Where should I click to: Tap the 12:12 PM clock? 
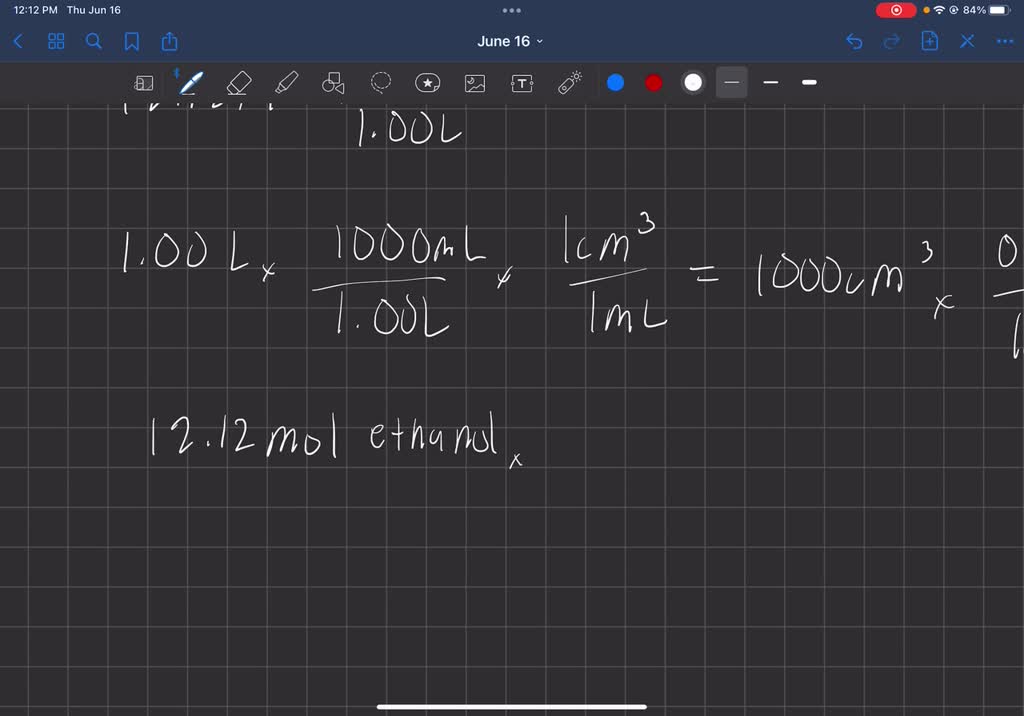click(x=35, y=10)
